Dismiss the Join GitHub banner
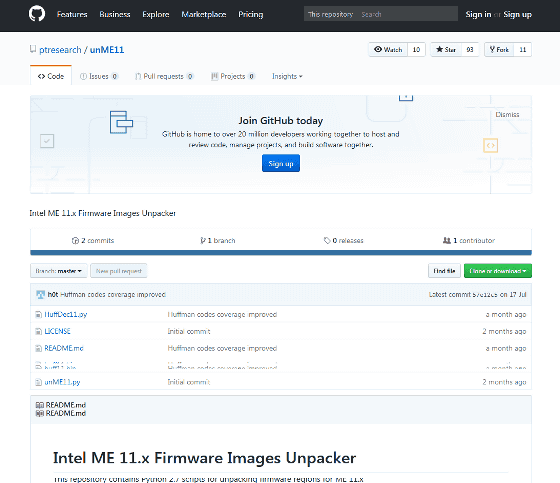The width and height of the screenshot is (560, 483). [x=507, y=114]
